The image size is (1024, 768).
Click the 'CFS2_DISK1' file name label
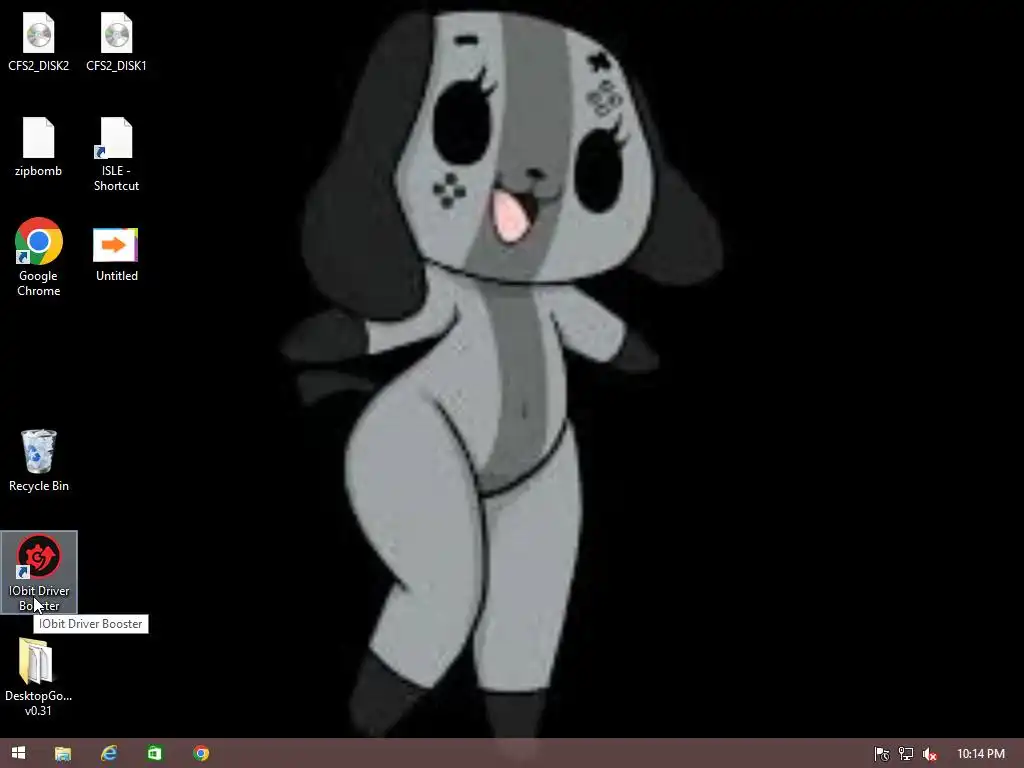(116, 65)
